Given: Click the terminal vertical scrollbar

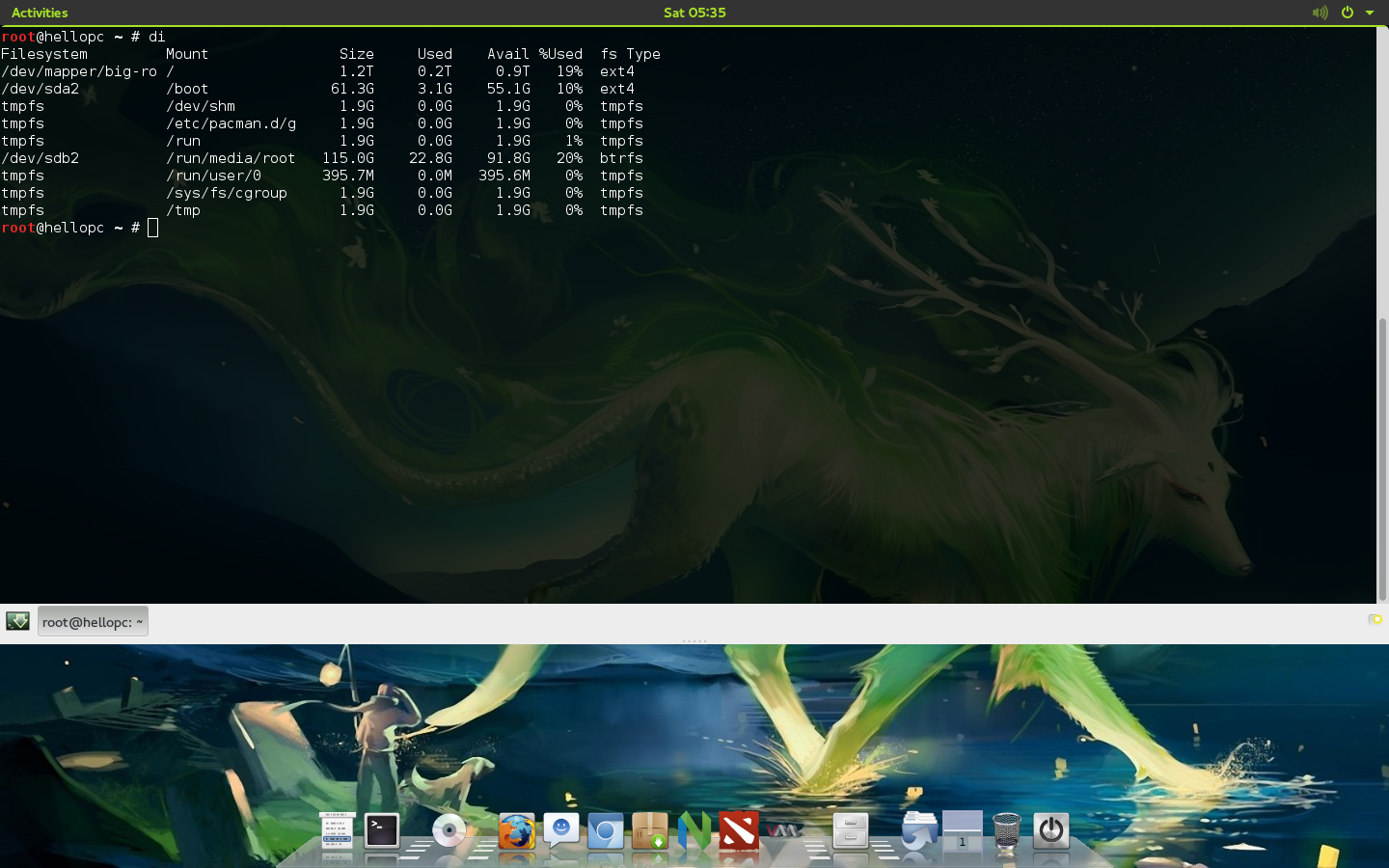Looking at the screenshot, I should coord(1382,458).
